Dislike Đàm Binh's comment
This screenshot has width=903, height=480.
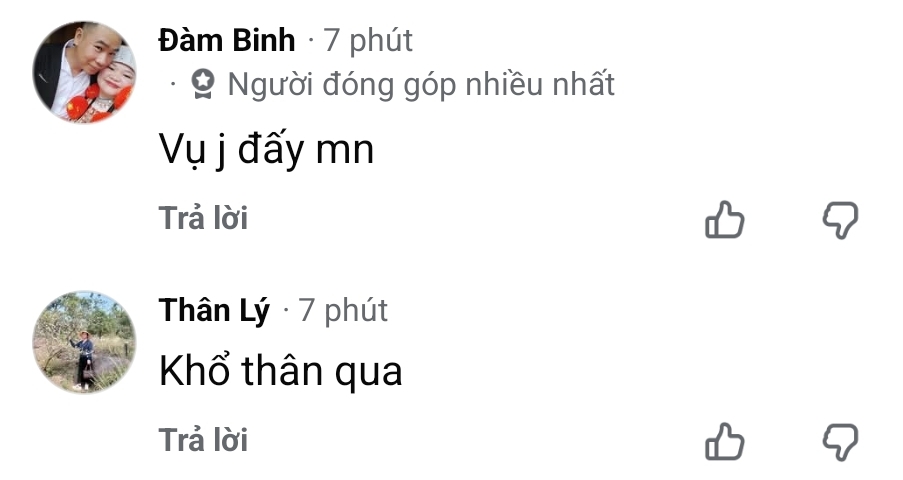(x=840, y=219)
